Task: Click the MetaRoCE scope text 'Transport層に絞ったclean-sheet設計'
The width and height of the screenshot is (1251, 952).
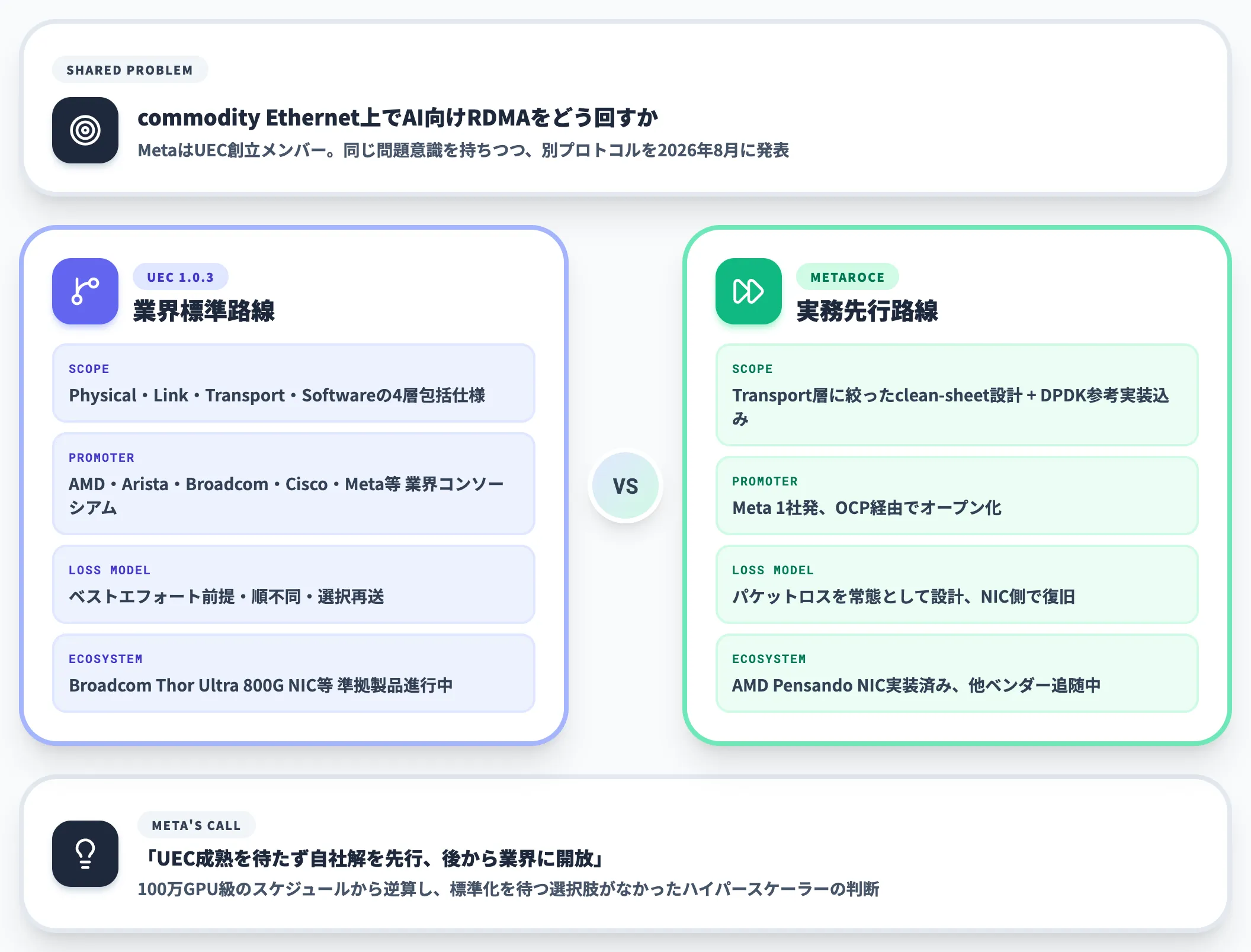Action: tap(877, 395)
